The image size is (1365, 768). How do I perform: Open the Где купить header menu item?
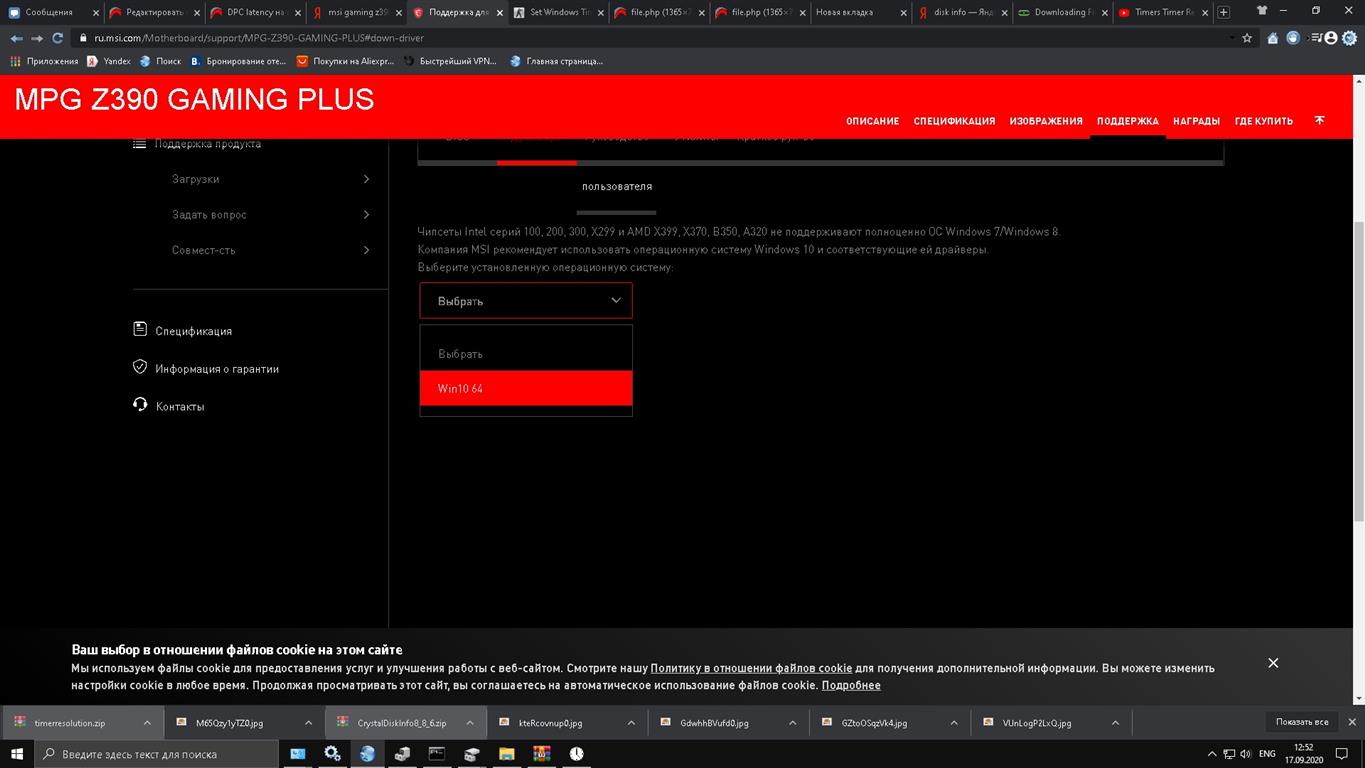click(1264, 121)
